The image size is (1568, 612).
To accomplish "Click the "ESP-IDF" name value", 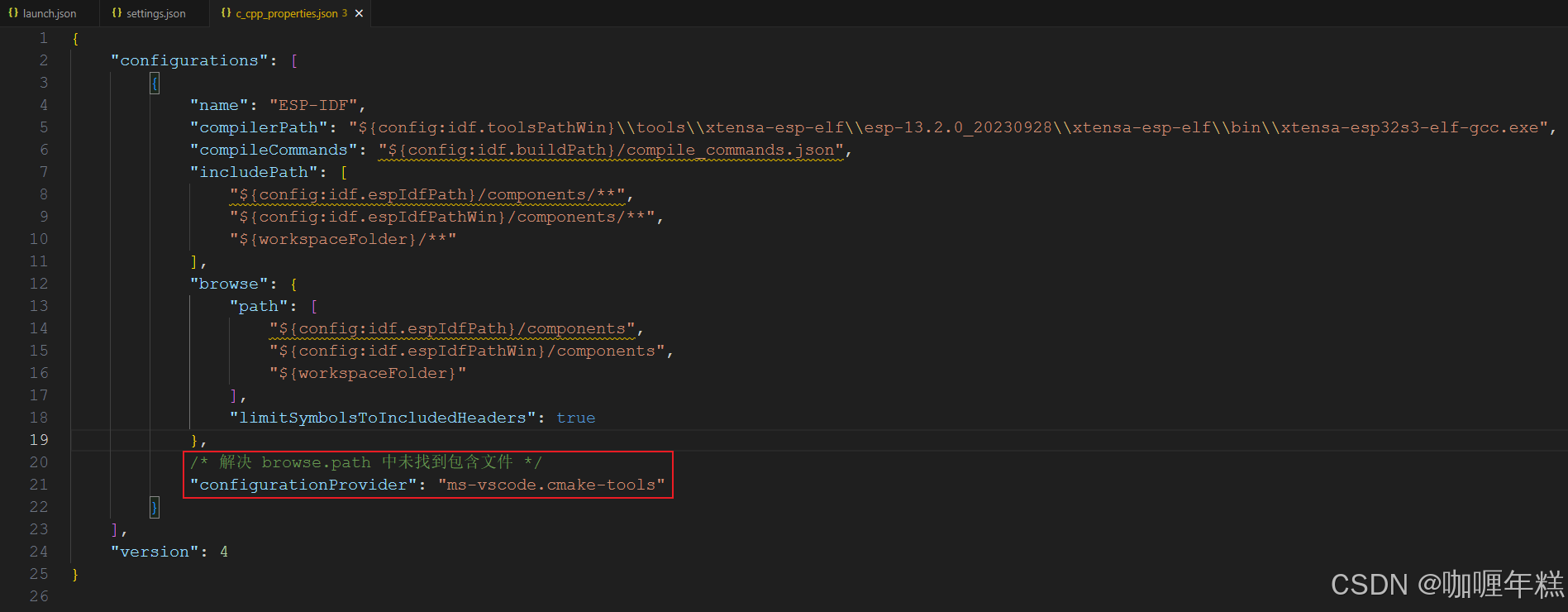I will tap(313, 105).
